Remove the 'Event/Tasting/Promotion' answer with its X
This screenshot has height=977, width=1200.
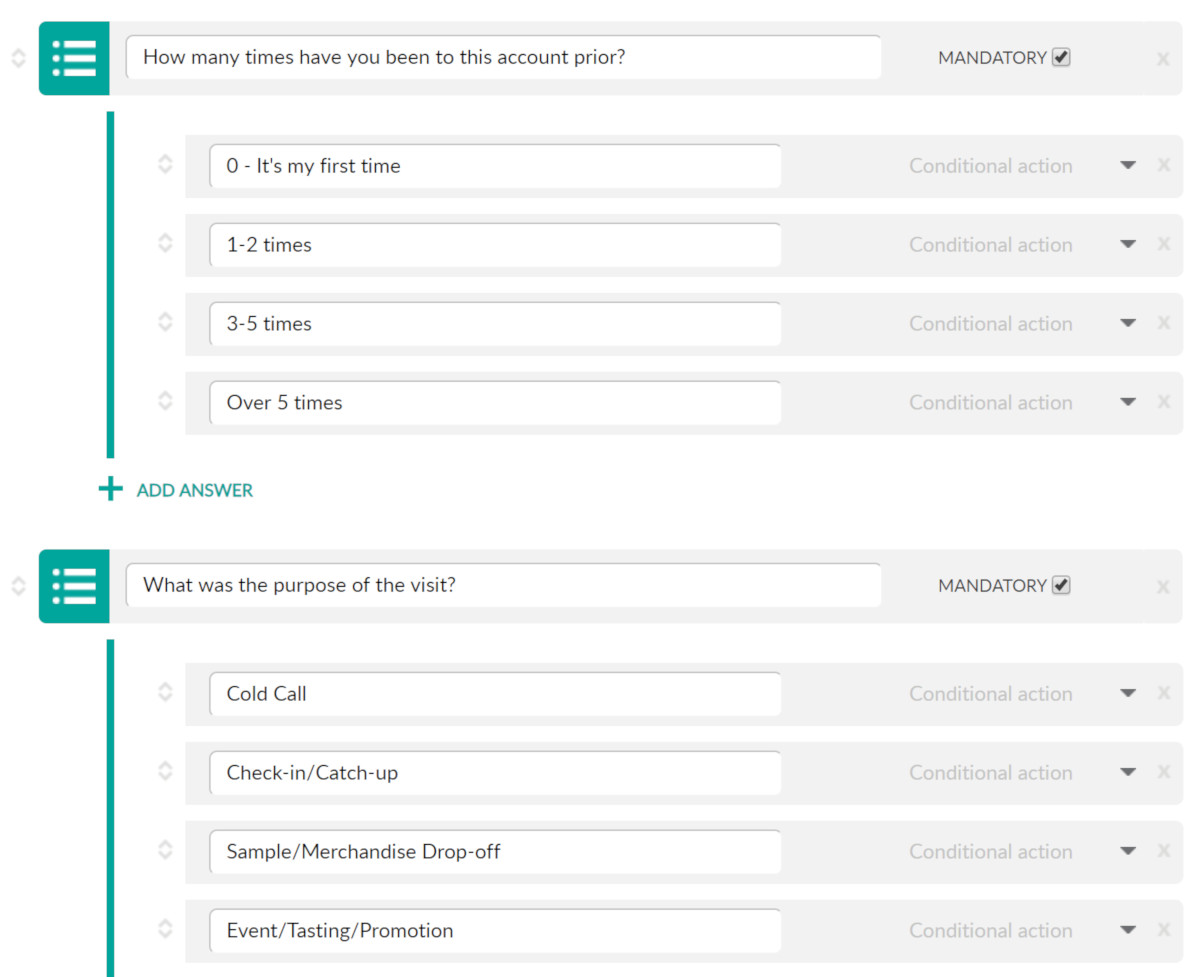(1163, 929)
